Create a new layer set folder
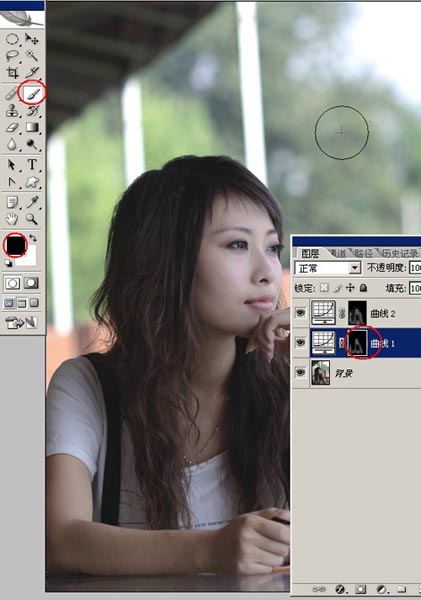 tap(401, 589)
